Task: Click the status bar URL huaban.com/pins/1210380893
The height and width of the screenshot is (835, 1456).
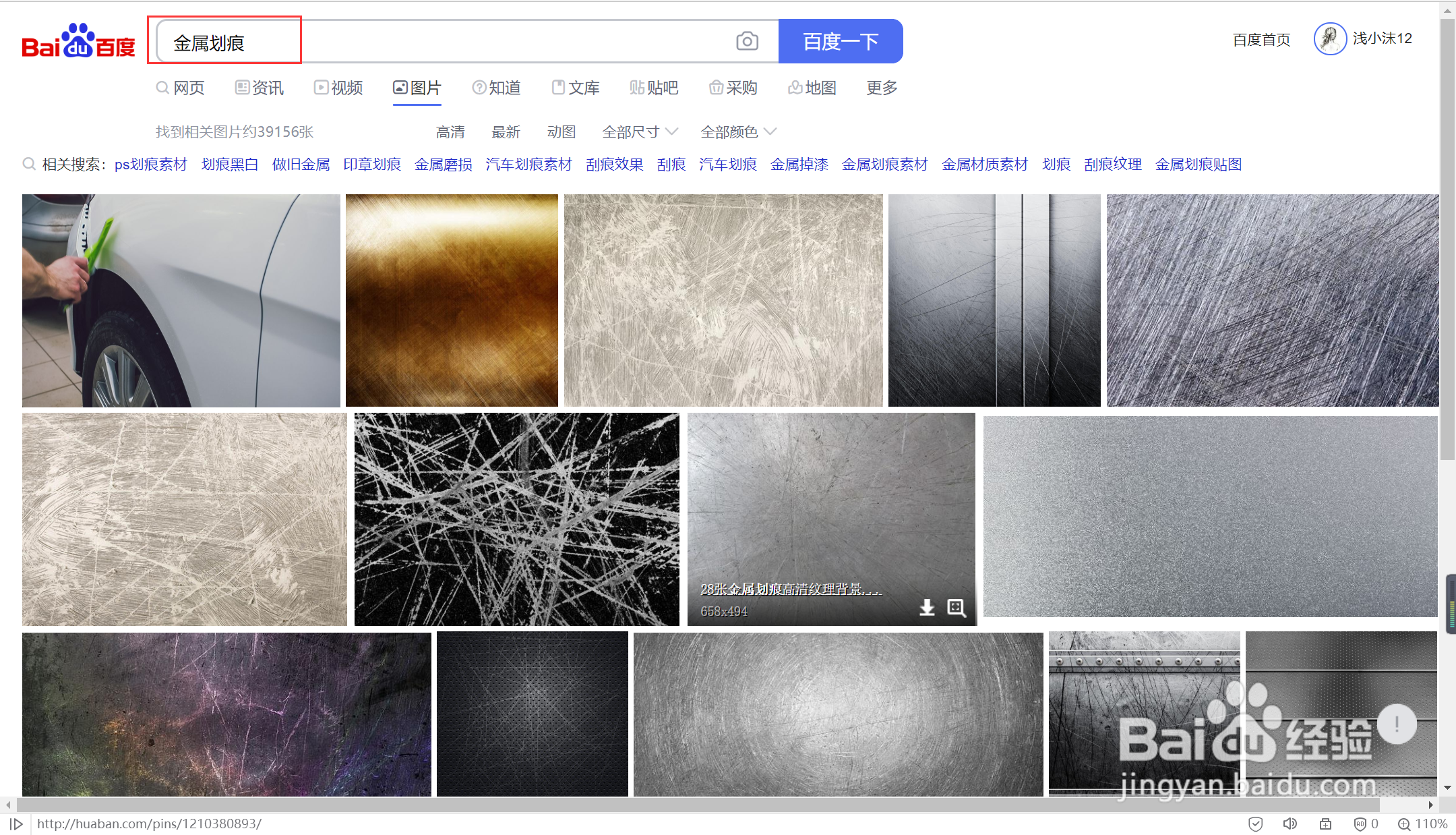Action: [149, 824]
